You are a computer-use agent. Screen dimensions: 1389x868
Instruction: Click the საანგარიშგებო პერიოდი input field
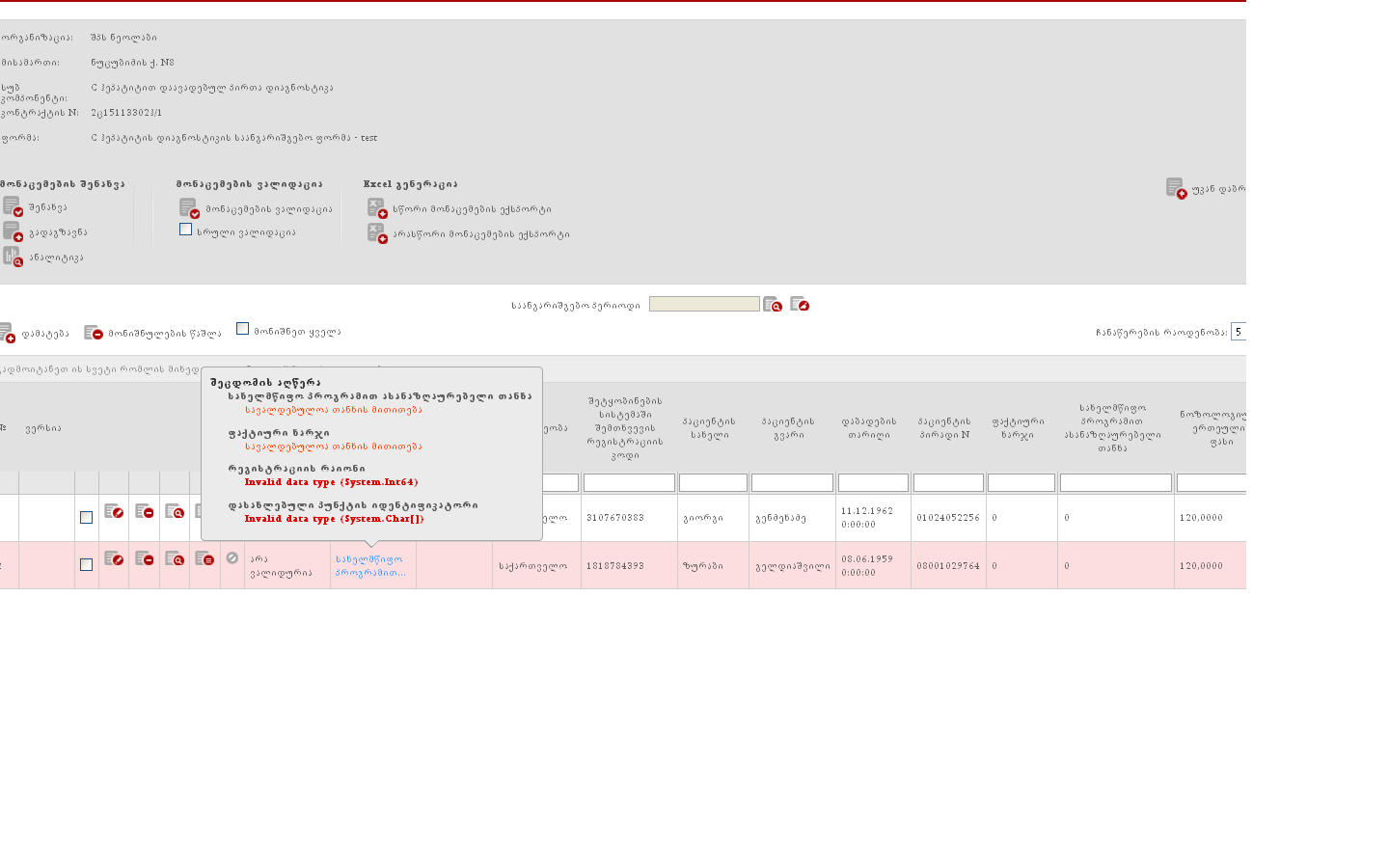[704, 304]
